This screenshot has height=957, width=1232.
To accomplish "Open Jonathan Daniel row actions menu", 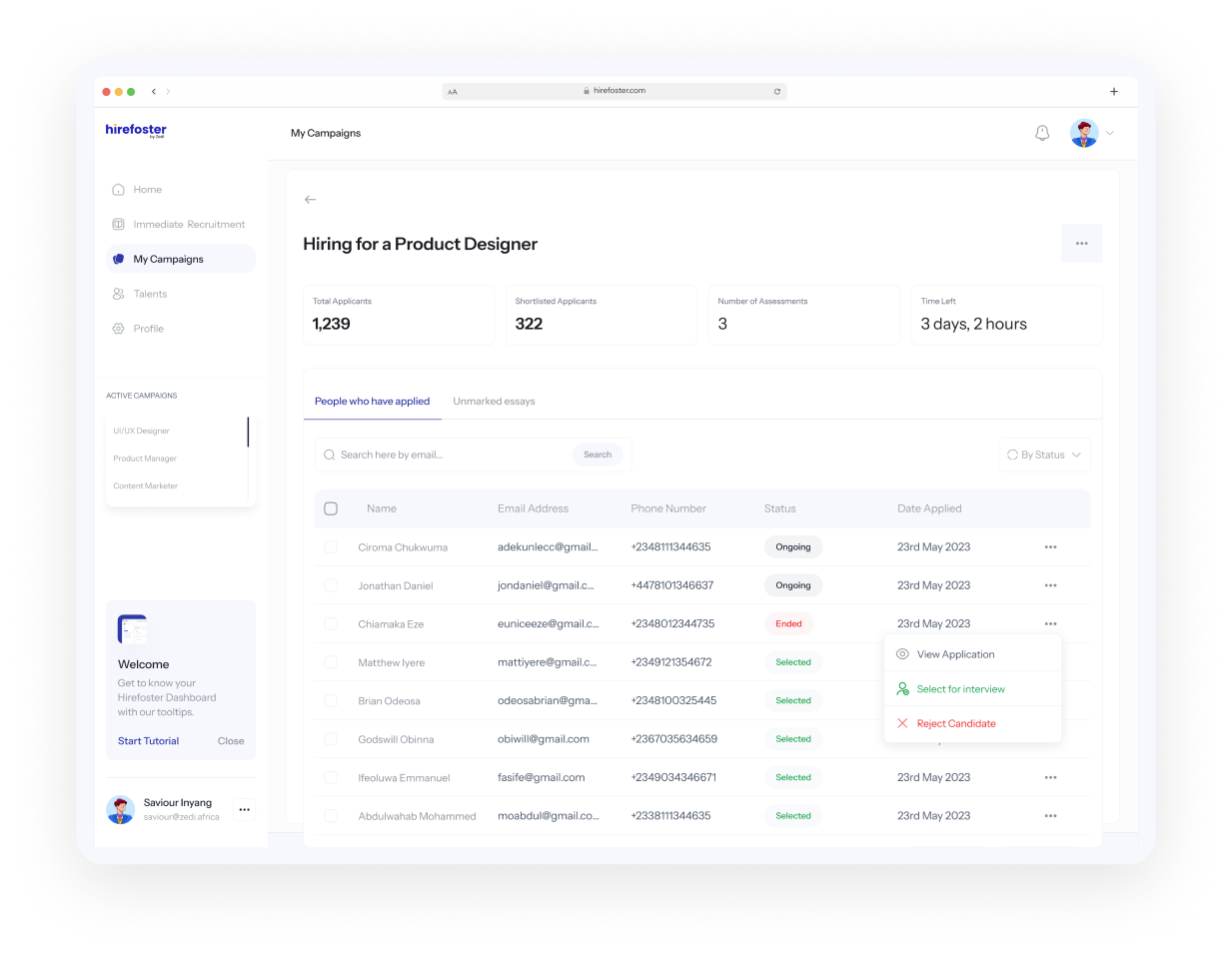I will [1050, 585].
